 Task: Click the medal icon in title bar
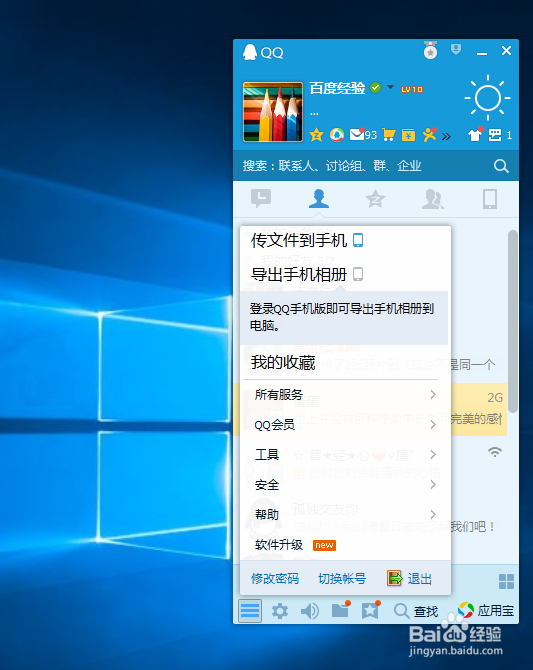pos(430,50)
